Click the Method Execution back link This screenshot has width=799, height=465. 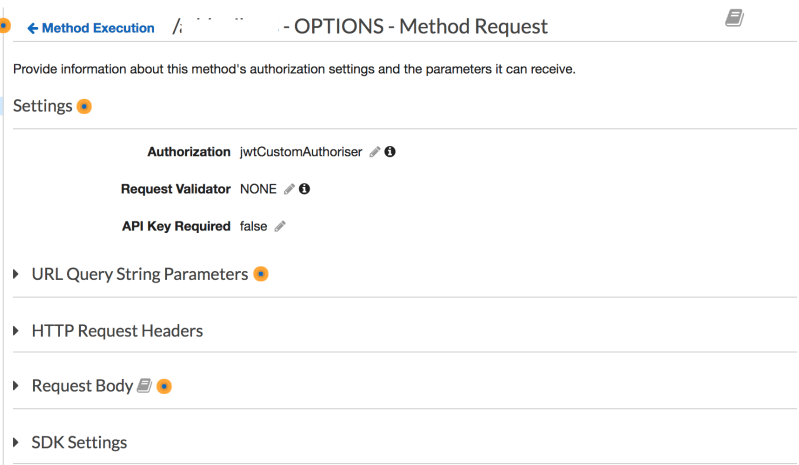pos(98,28)
